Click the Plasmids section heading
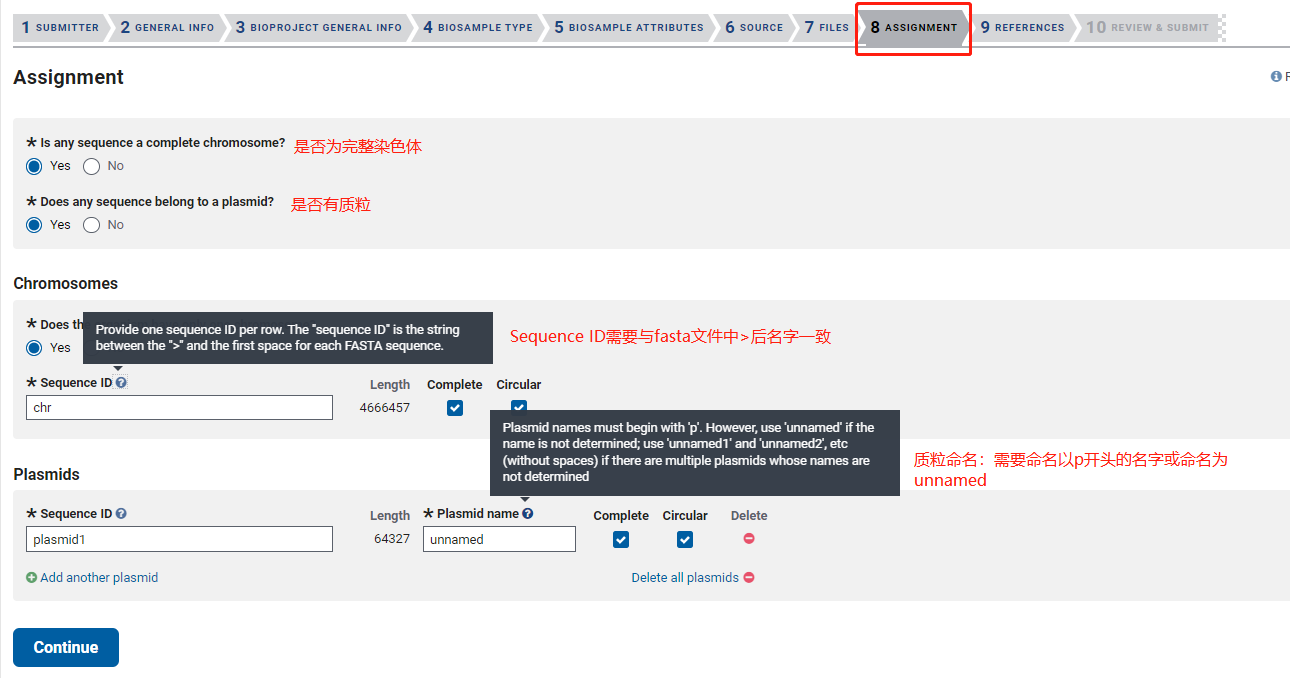Screen dimensions: 1290x678 pos(47,474)
